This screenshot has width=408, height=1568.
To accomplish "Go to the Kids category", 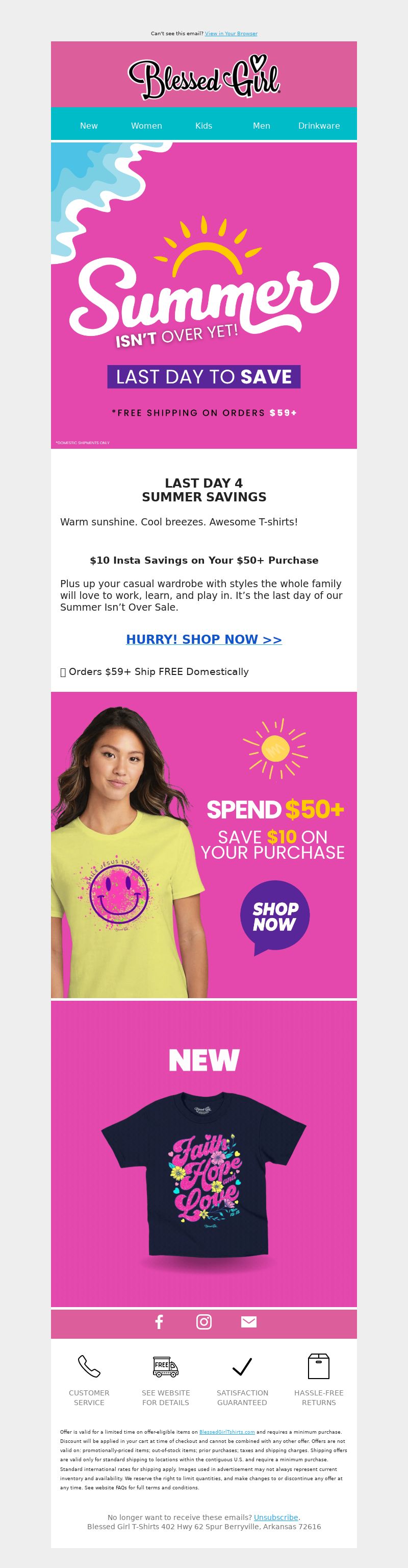I will click(203, 126).
